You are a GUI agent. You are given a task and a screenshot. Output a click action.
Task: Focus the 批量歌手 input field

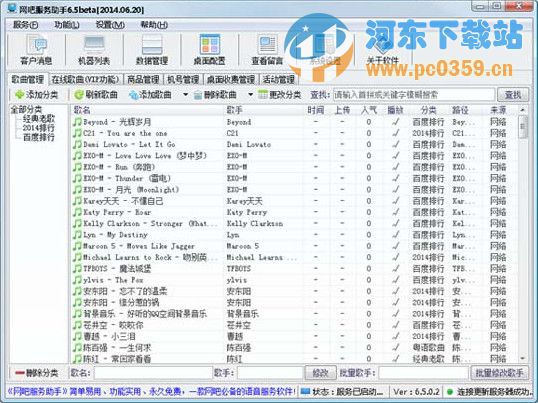pyautogui.click(x=423, y=373)
